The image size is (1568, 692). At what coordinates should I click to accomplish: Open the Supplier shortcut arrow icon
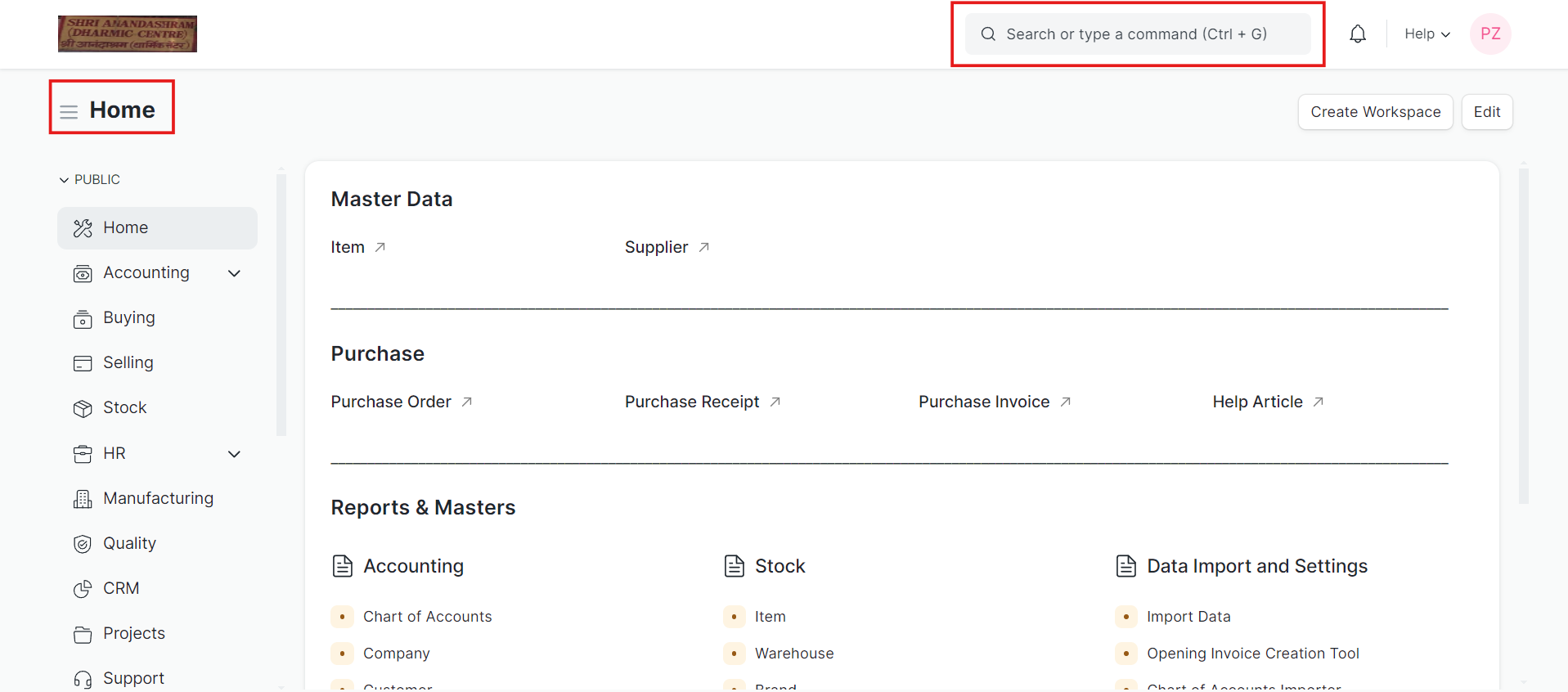click(x=704, y=247)
